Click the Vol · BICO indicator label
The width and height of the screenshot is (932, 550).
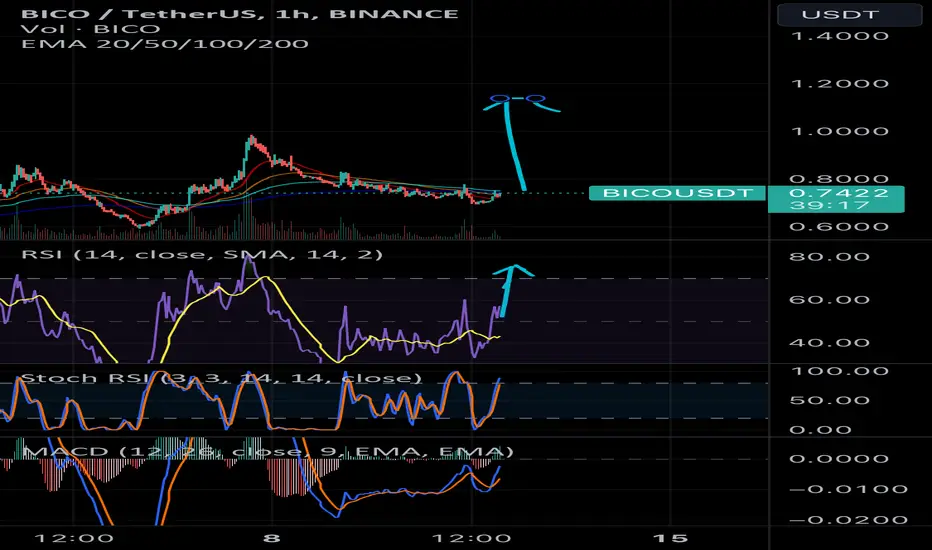click(x=90, y=29)
